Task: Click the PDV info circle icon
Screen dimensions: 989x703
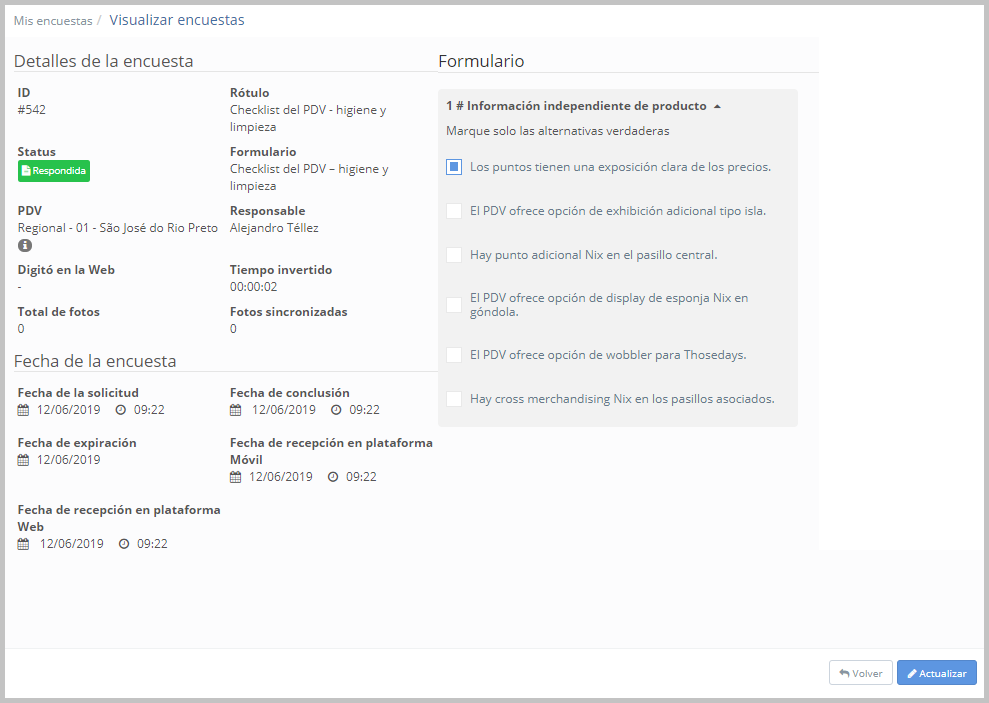Action: click(x=25, y=245)
